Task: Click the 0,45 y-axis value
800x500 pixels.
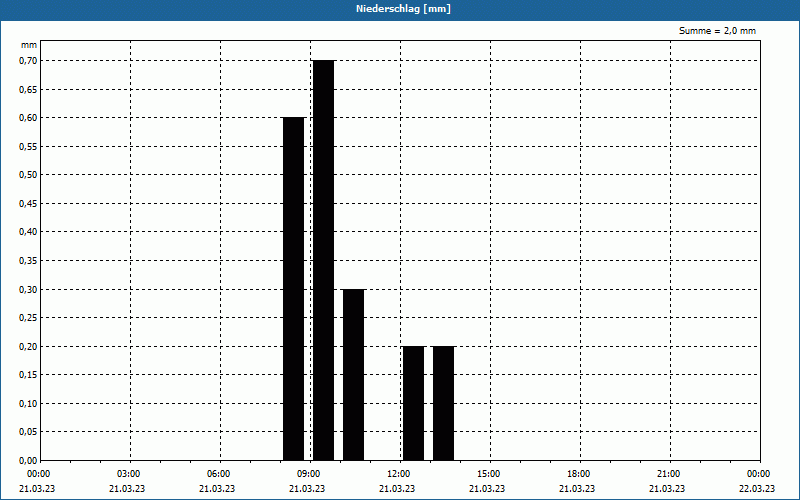Action: [28, 204]
